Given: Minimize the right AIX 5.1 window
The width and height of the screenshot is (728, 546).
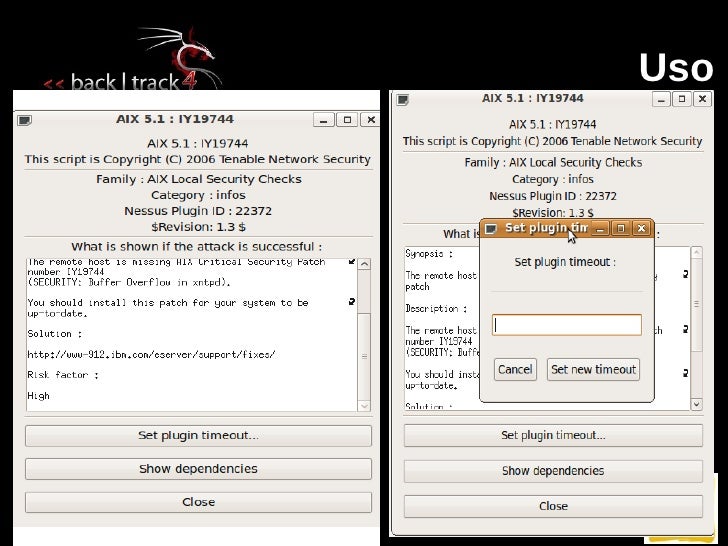Looking at the screenshot, I should pos(661,99).
